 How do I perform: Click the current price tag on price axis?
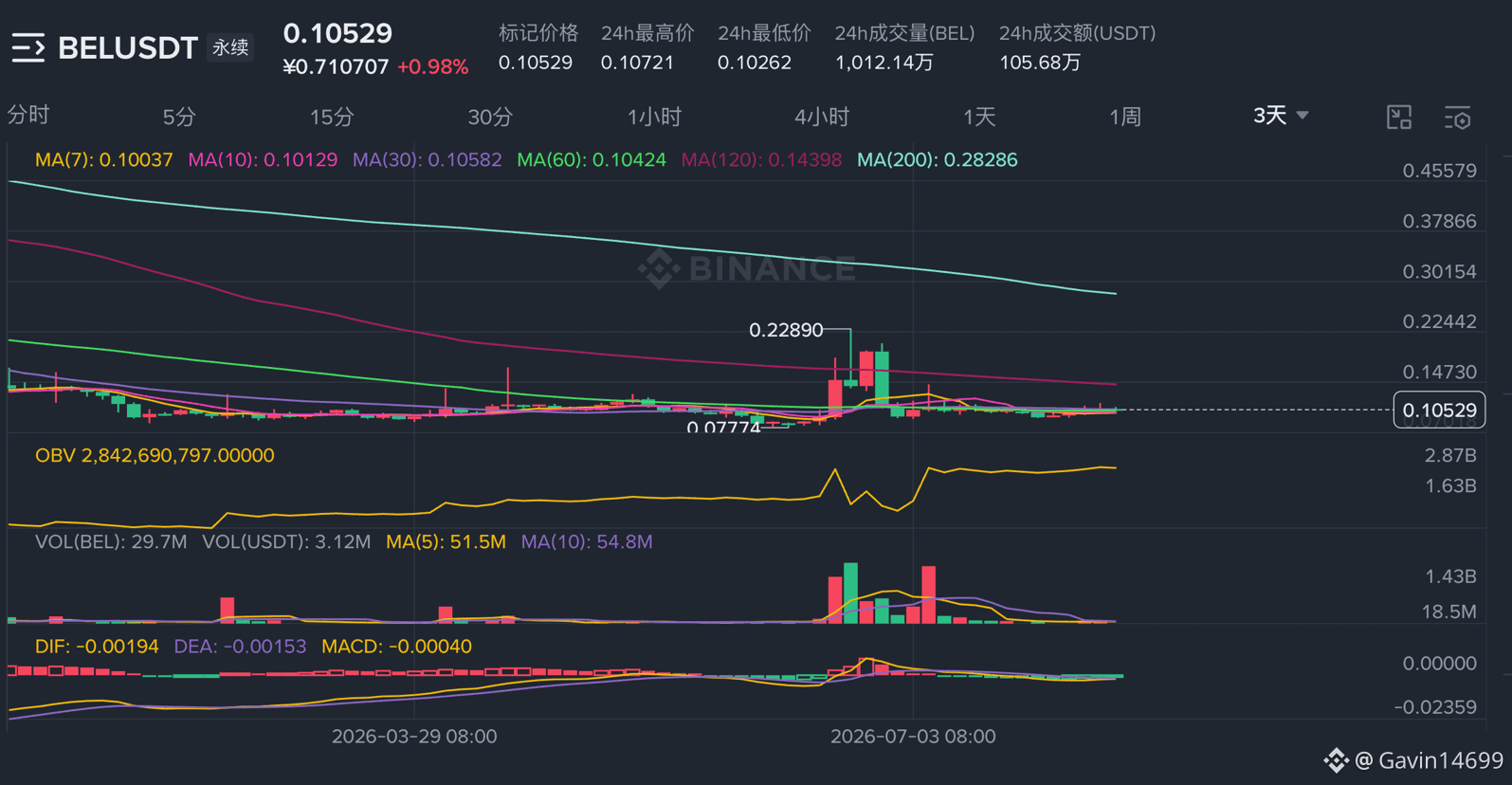click(1439, 411)
